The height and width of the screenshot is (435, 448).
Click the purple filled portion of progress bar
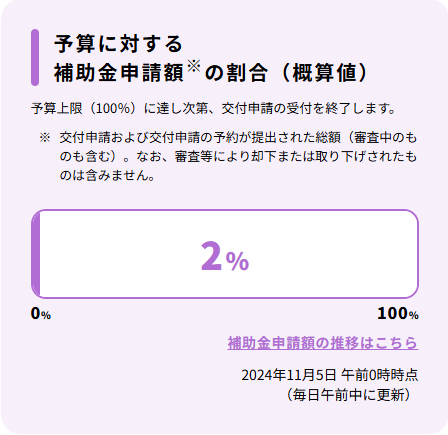click(x=36, y=254)
